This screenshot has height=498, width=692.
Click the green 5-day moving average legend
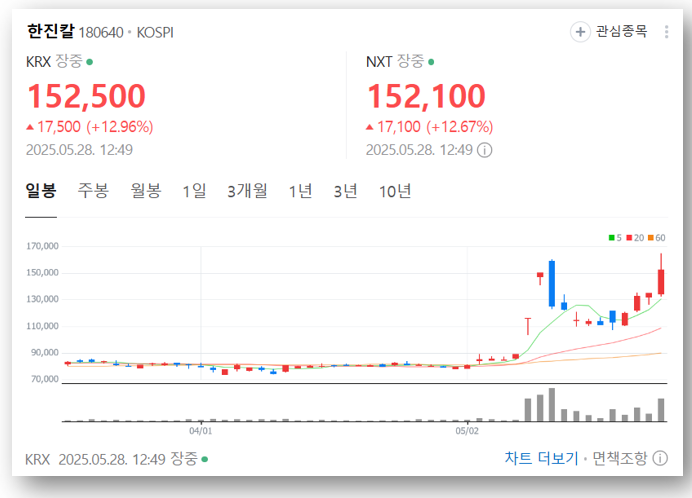(615, 238)
